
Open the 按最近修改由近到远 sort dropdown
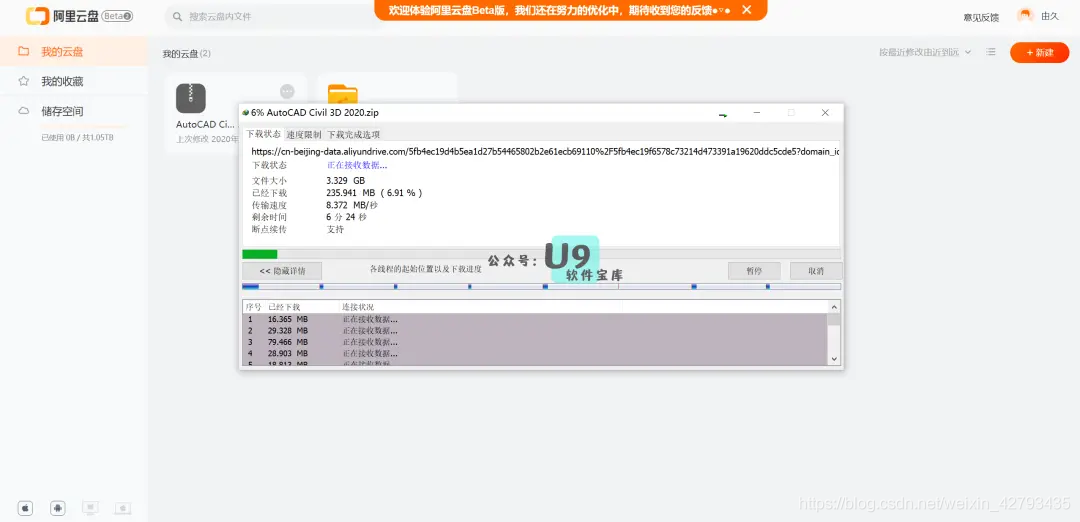point(925,52)
